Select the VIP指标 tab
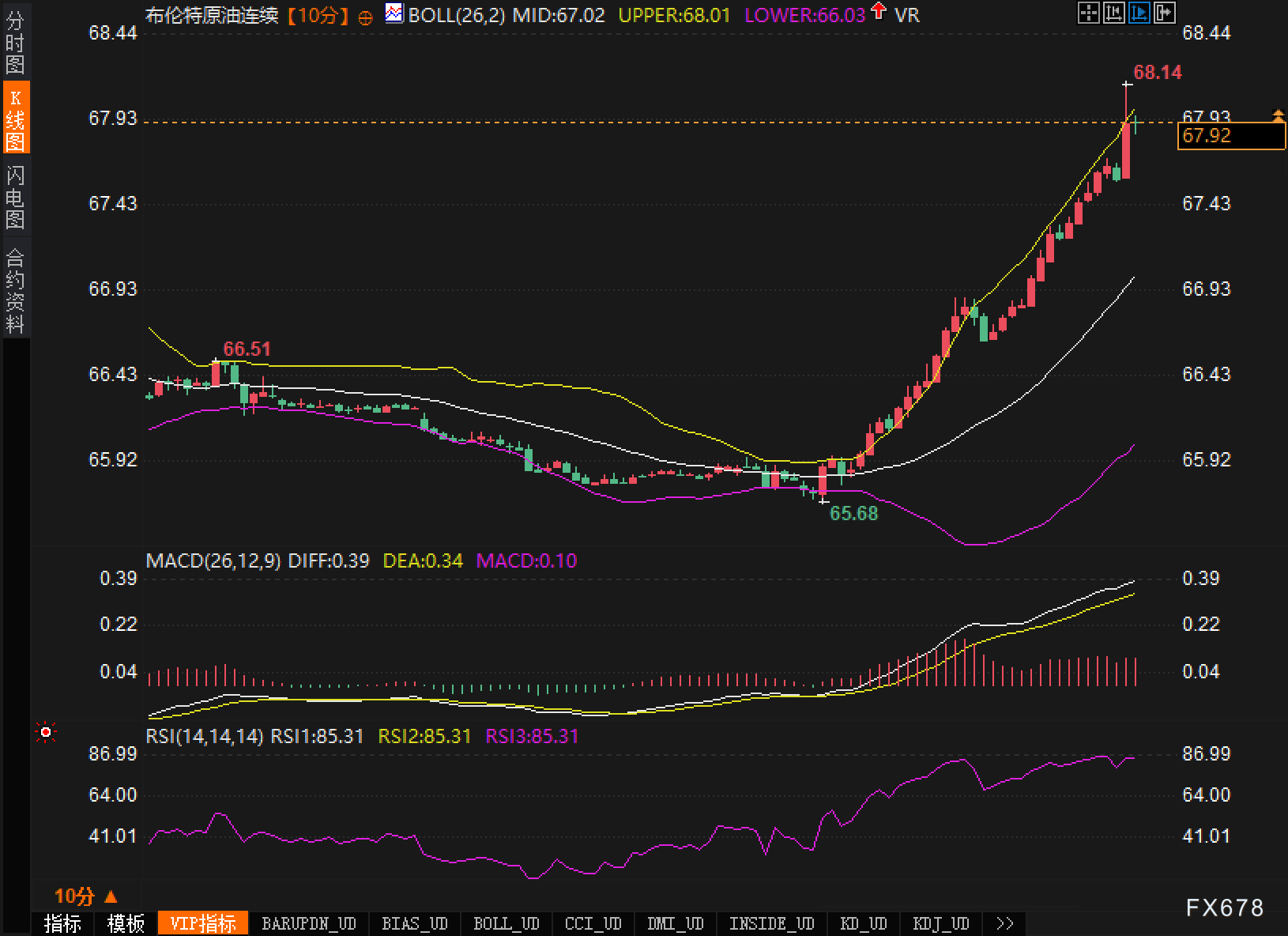 tap(203, 923)
